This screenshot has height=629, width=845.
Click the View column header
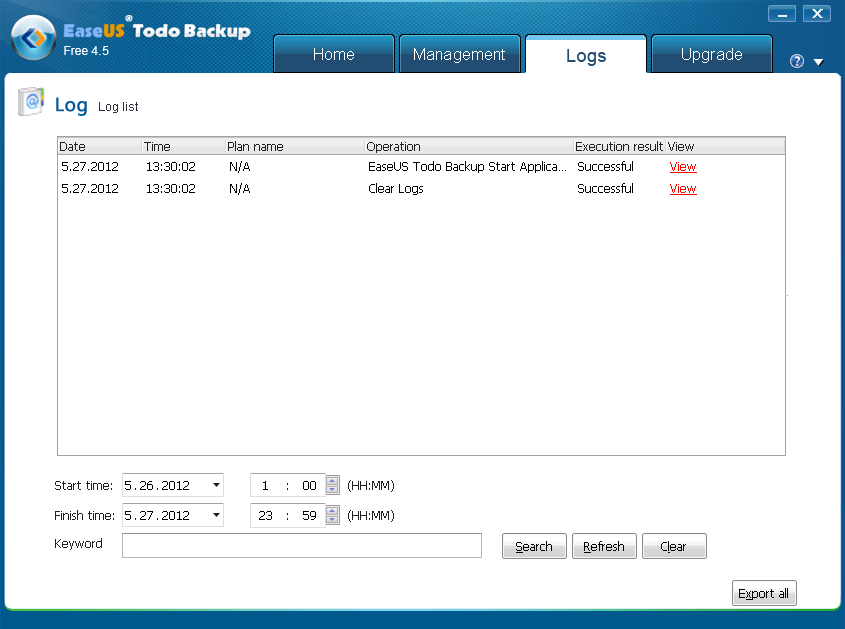pyautogui.click(x=725, y=147)
